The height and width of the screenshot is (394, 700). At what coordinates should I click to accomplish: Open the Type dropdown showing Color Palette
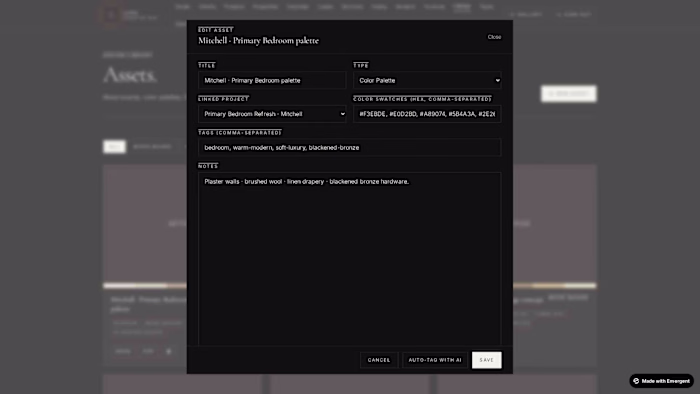pyautogui.click(x=427, y=80)
